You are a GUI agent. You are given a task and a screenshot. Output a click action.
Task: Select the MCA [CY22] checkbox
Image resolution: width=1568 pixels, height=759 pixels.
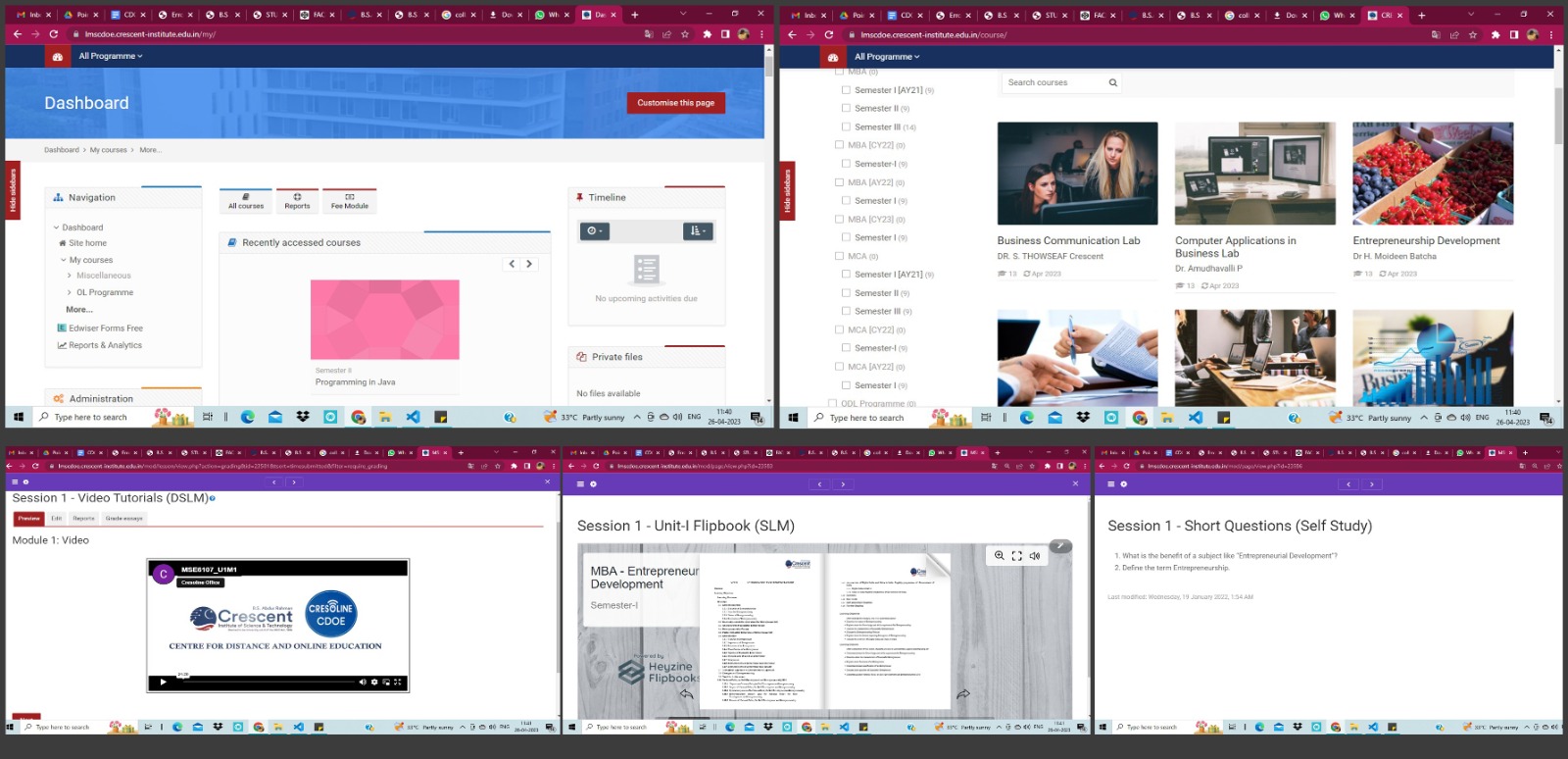click(839, 329)
